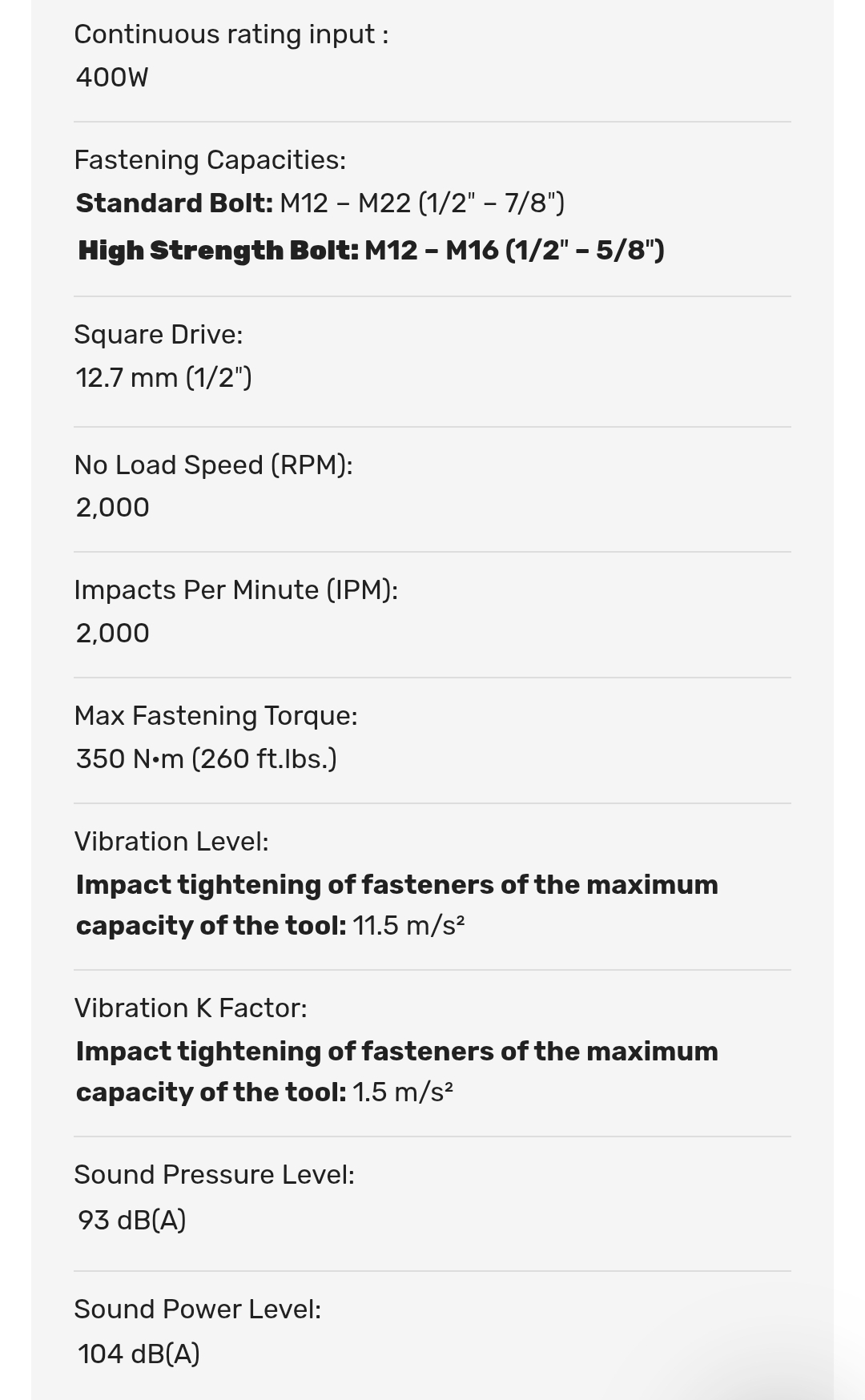The image size is (865, 1400).
Task: Click the No Load Speed (RPM) label
Action: 213,465
